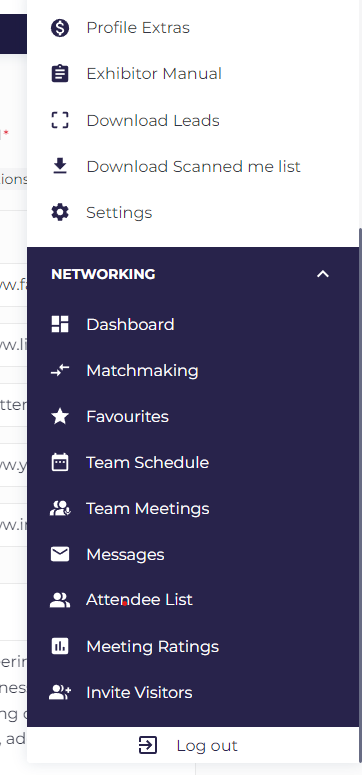Toggle the NETWORKING section header
The width and height of the screenshot is (362, 775).
[193, 274]
